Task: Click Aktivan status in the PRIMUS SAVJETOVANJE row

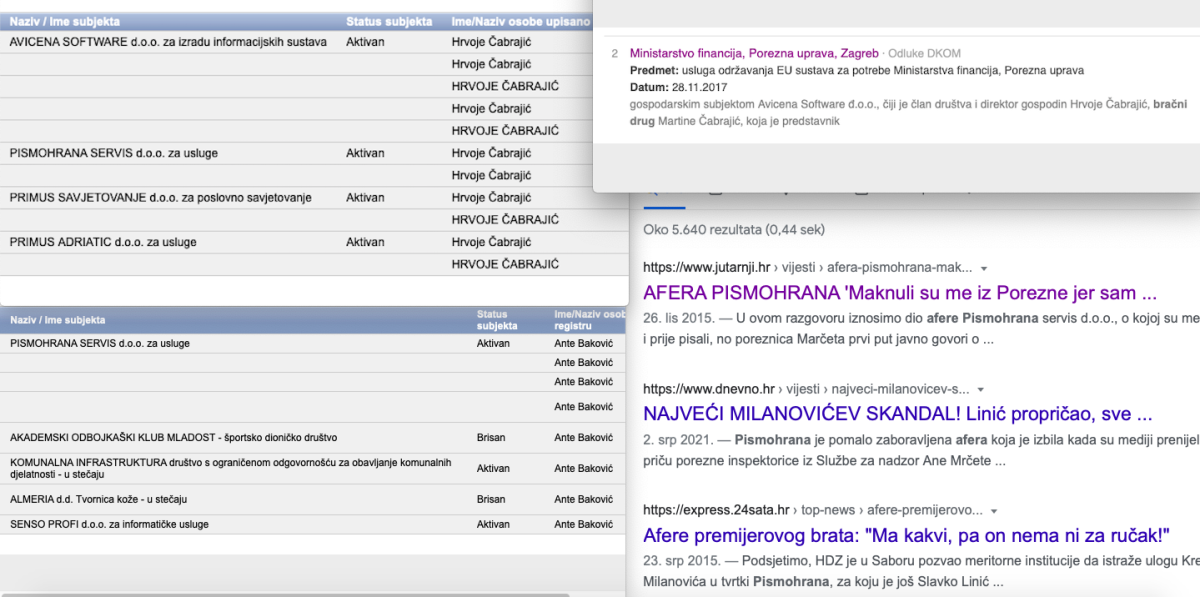Action: 365,198
